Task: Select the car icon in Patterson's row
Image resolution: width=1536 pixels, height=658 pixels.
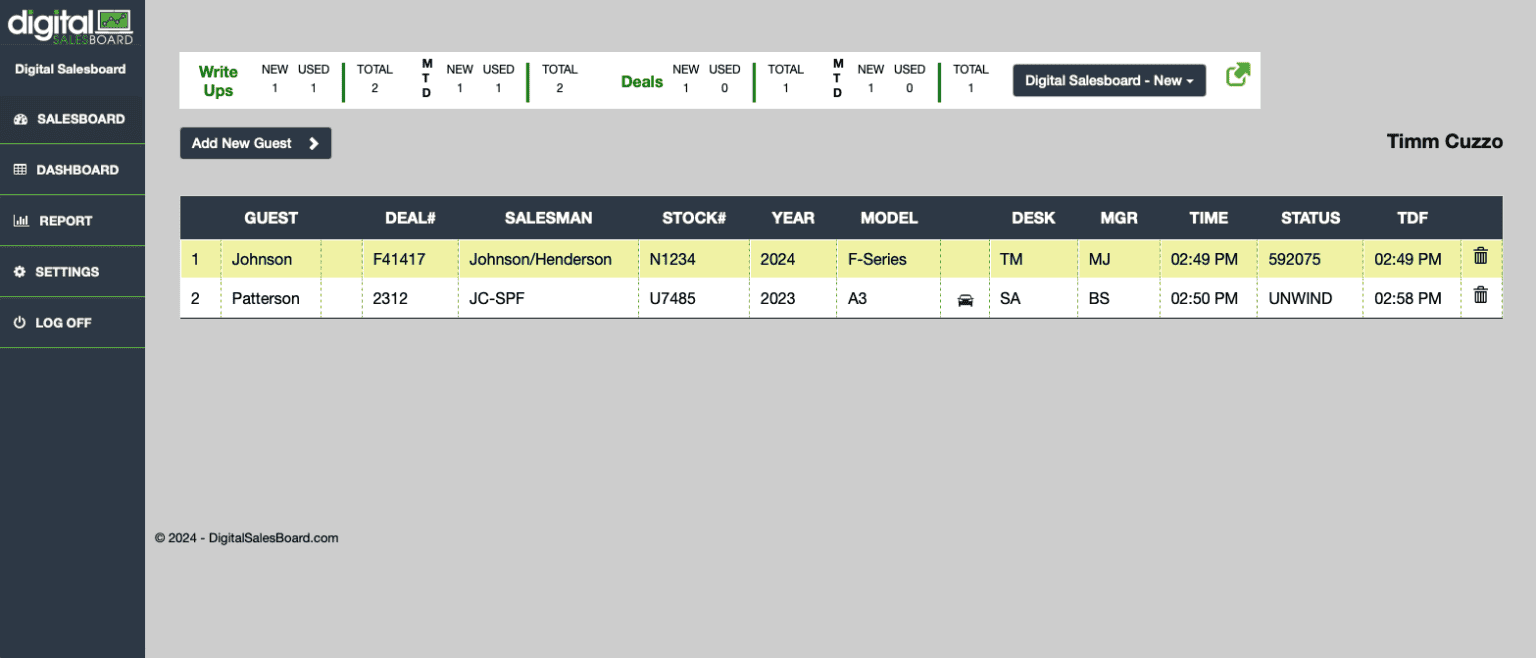Action: point(965,299)
